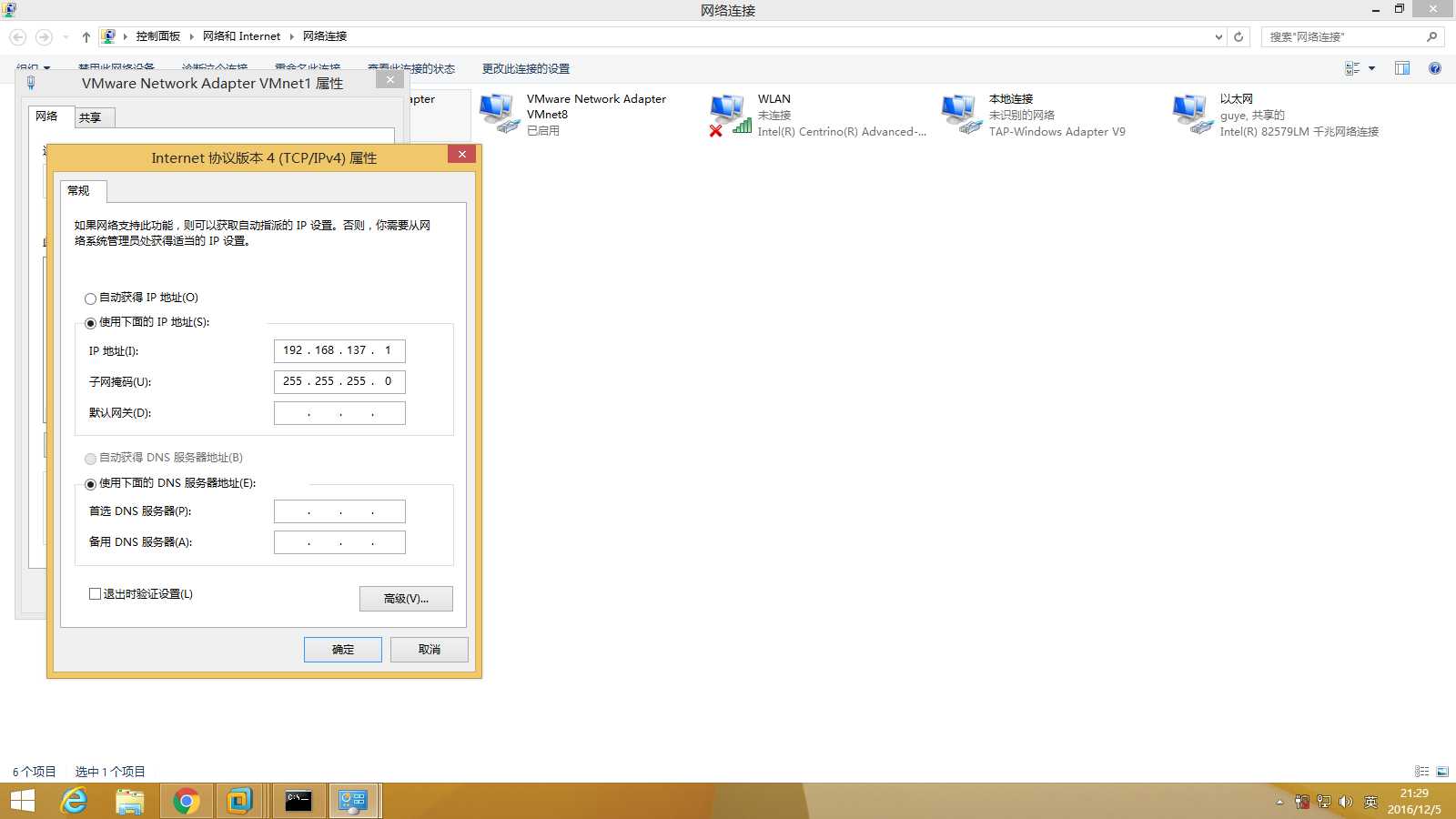Switch to large icons view in status bar
Screen dimensions: 1456x819
(1442, 771)
